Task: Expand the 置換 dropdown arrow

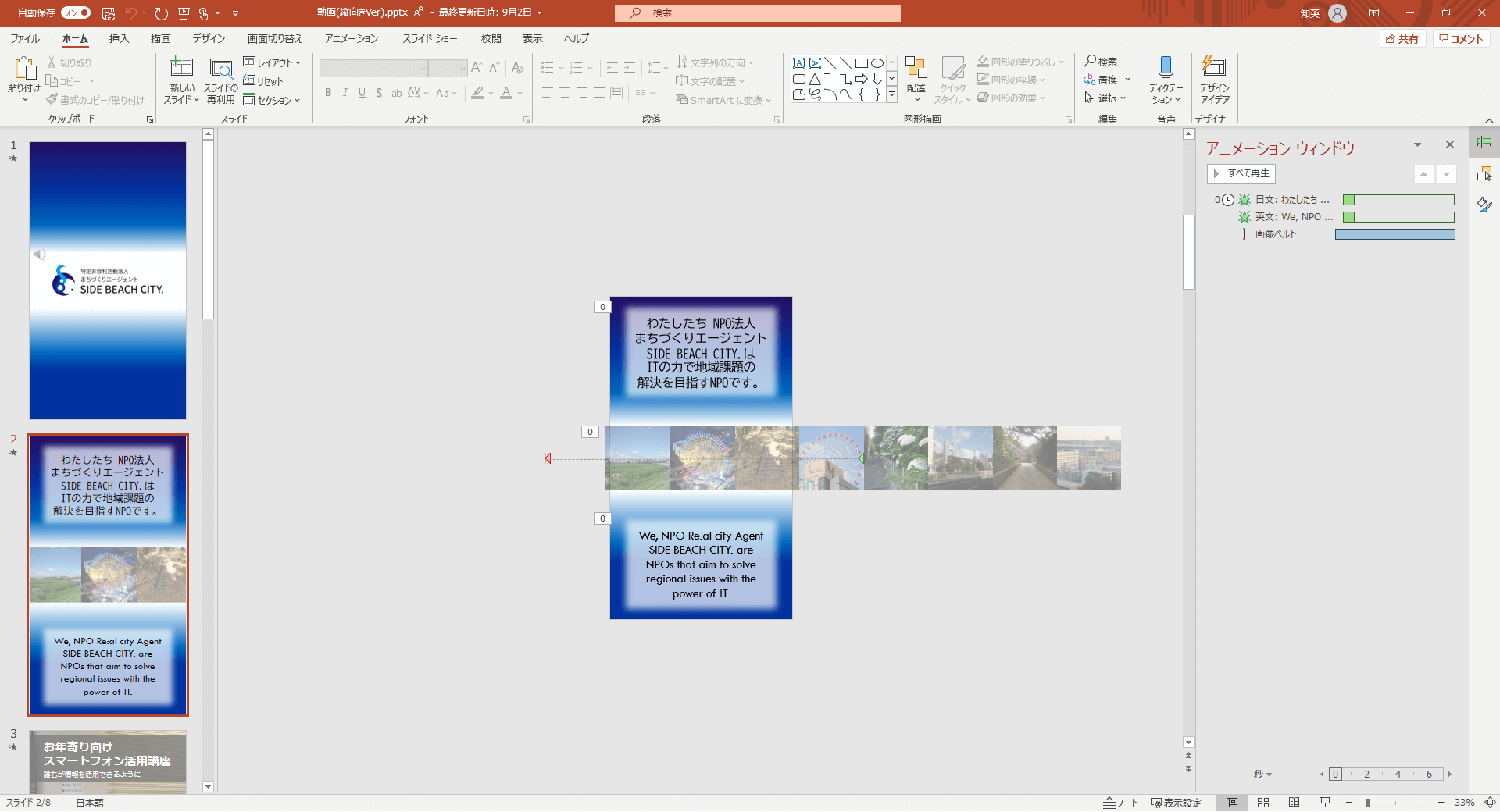Action: point(1127,80)
